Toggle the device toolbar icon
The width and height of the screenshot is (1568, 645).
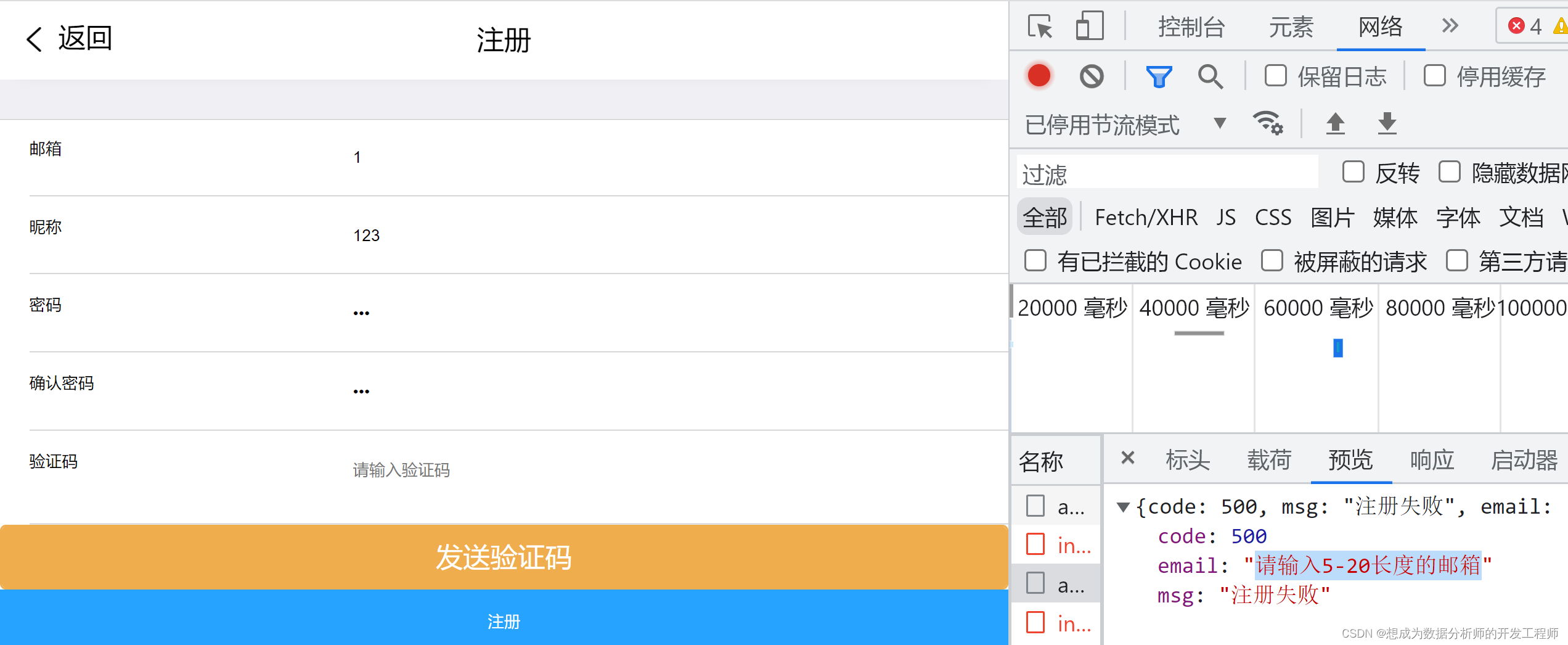[1089, 27]
